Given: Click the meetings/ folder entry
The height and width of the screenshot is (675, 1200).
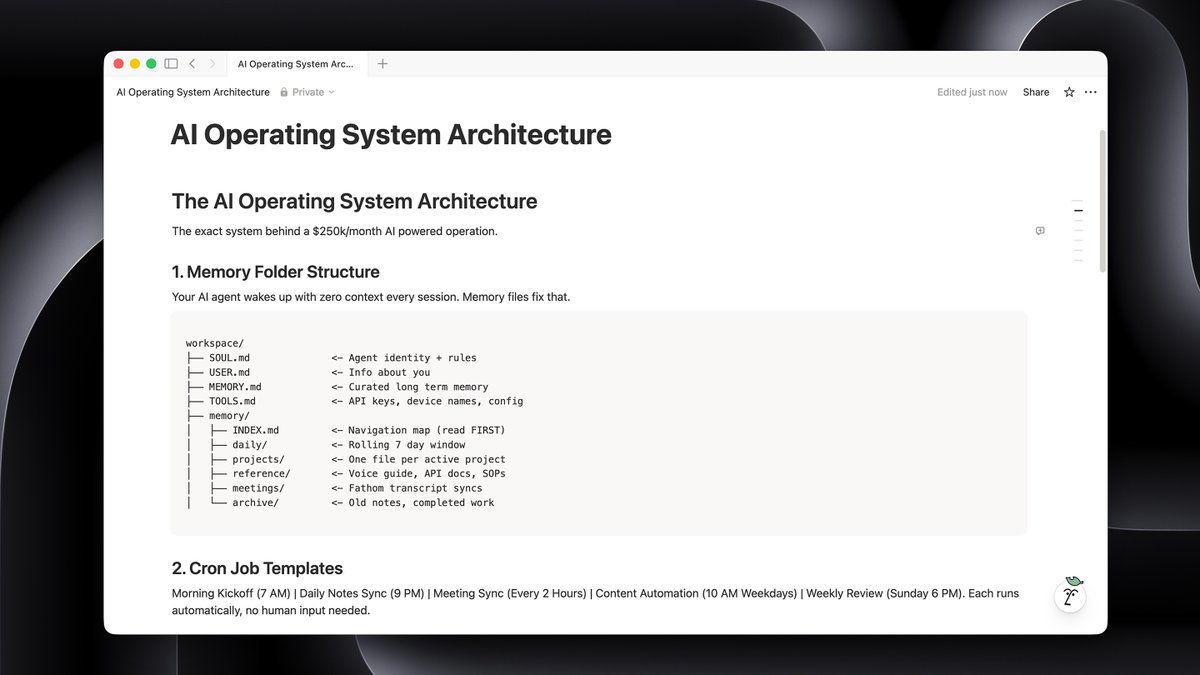Looking at the screenshot, I should [x=259, y=489].
